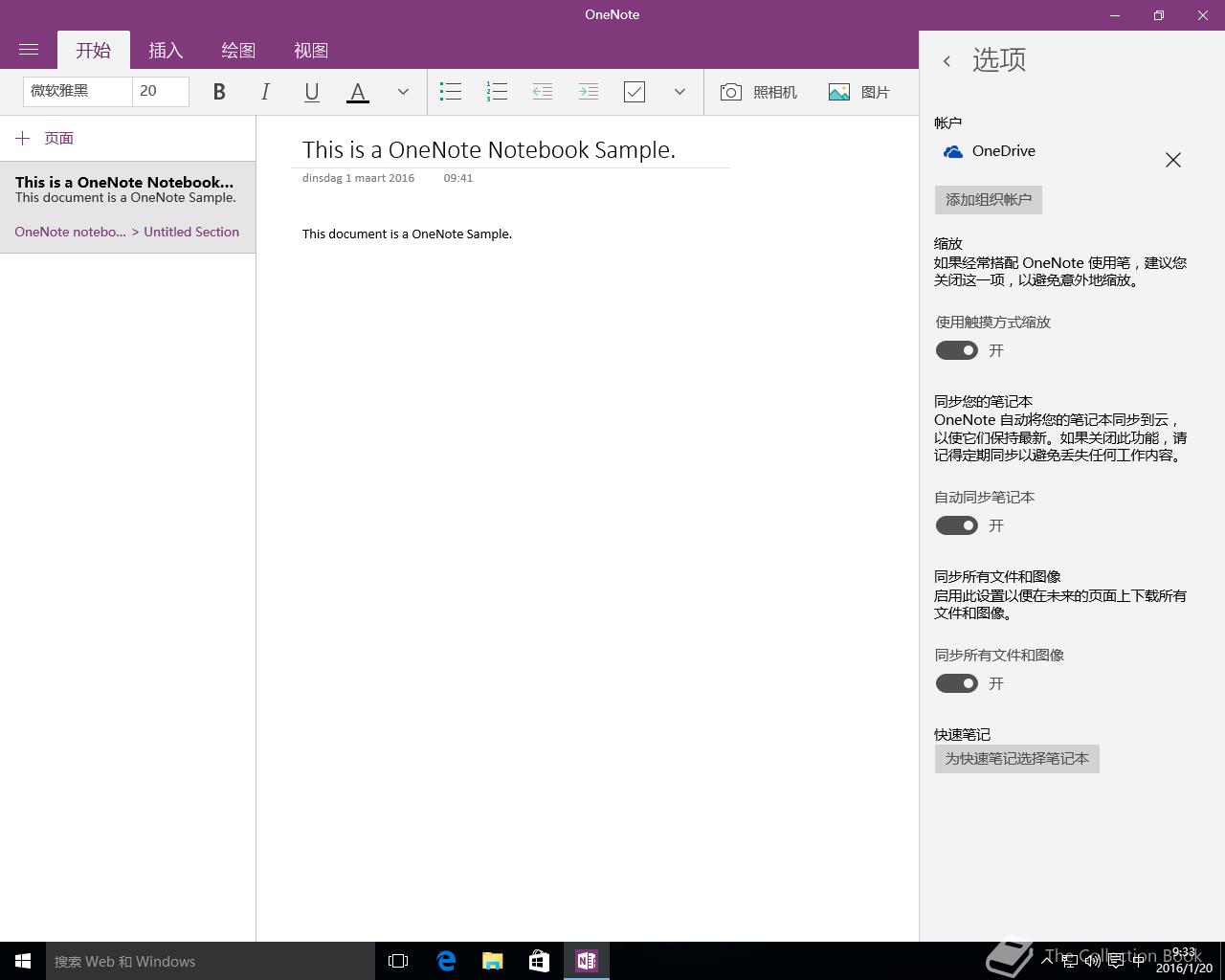Add a to-do checkbox tag
Screen dimensions: 1225x980
[x=635, y=92]
